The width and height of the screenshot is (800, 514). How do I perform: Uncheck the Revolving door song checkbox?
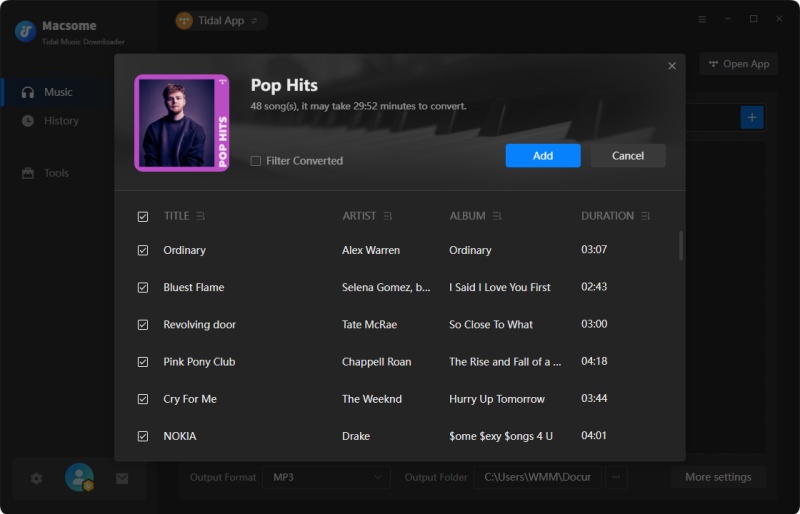click(x=143, y=325)
